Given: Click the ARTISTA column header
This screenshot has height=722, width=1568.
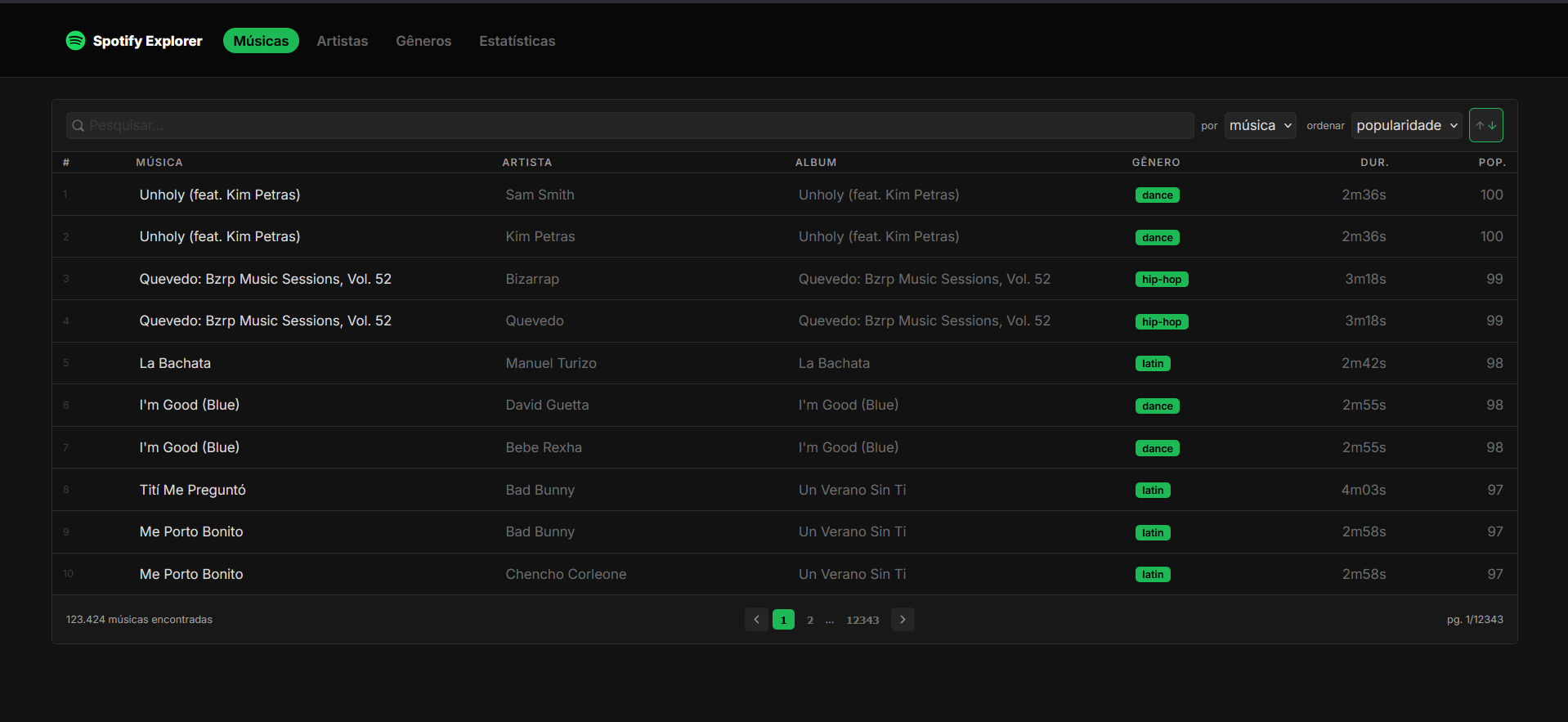Looking at the screenshot, I should pyautogui.click(x=527, y=163).
